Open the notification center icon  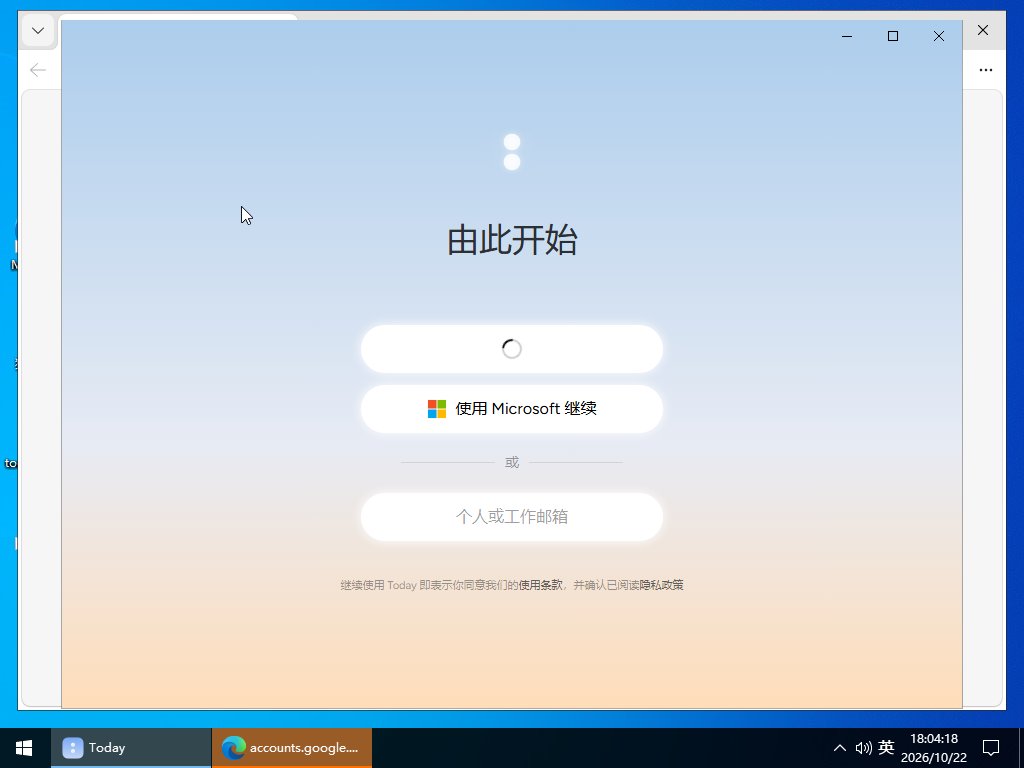[x=991, y=748]
